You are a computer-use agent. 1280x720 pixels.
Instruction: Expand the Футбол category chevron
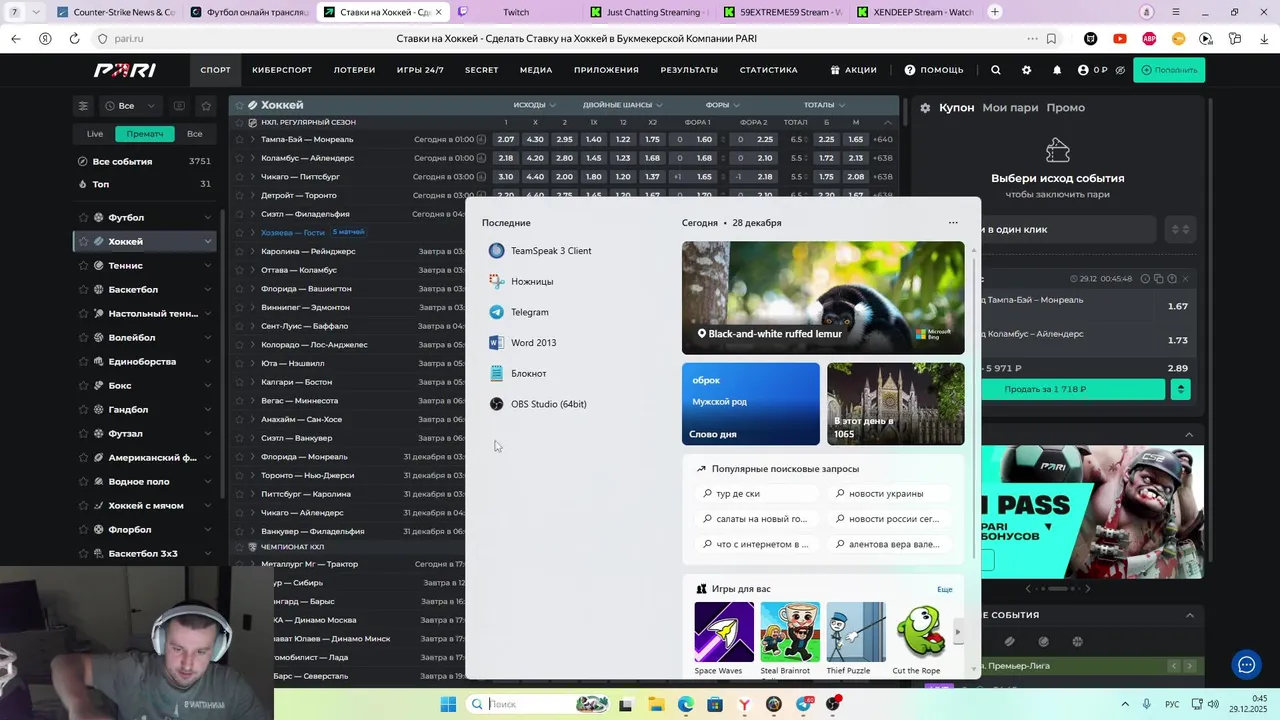[x=208, y=217]
